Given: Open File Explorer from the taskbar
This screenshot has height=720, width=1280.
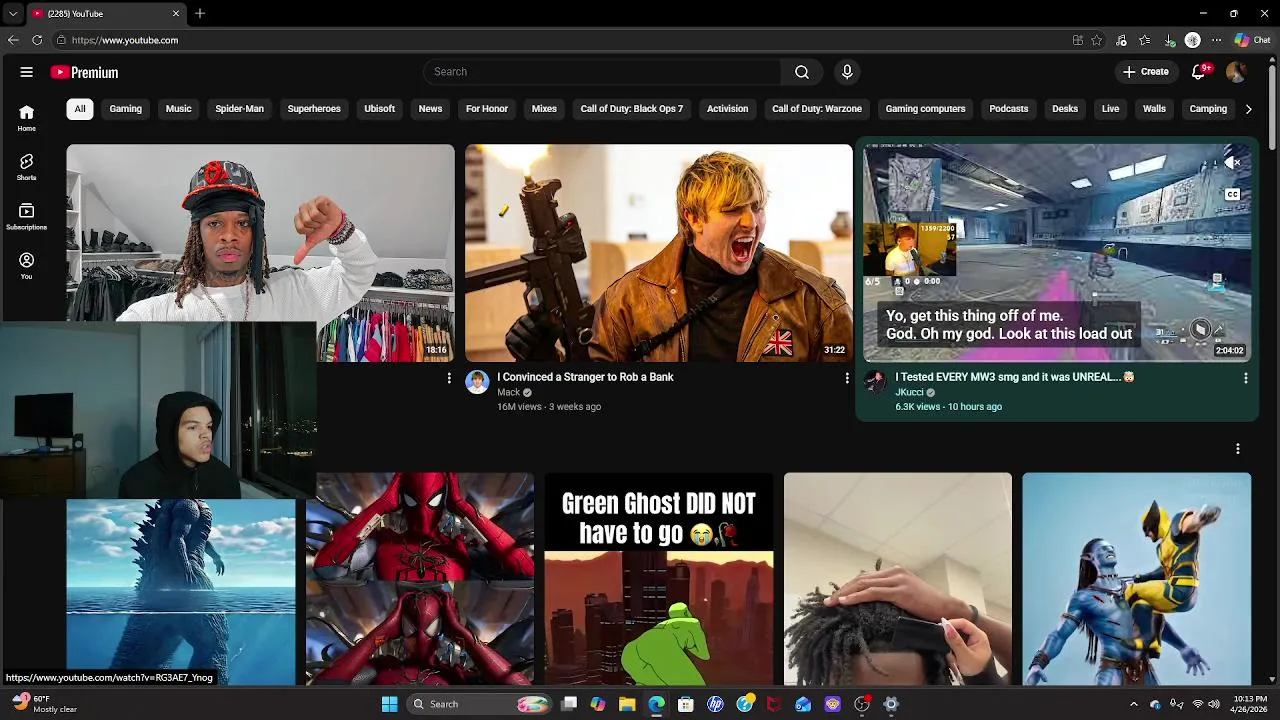Looking at the screenshot, I should point(627,704).
